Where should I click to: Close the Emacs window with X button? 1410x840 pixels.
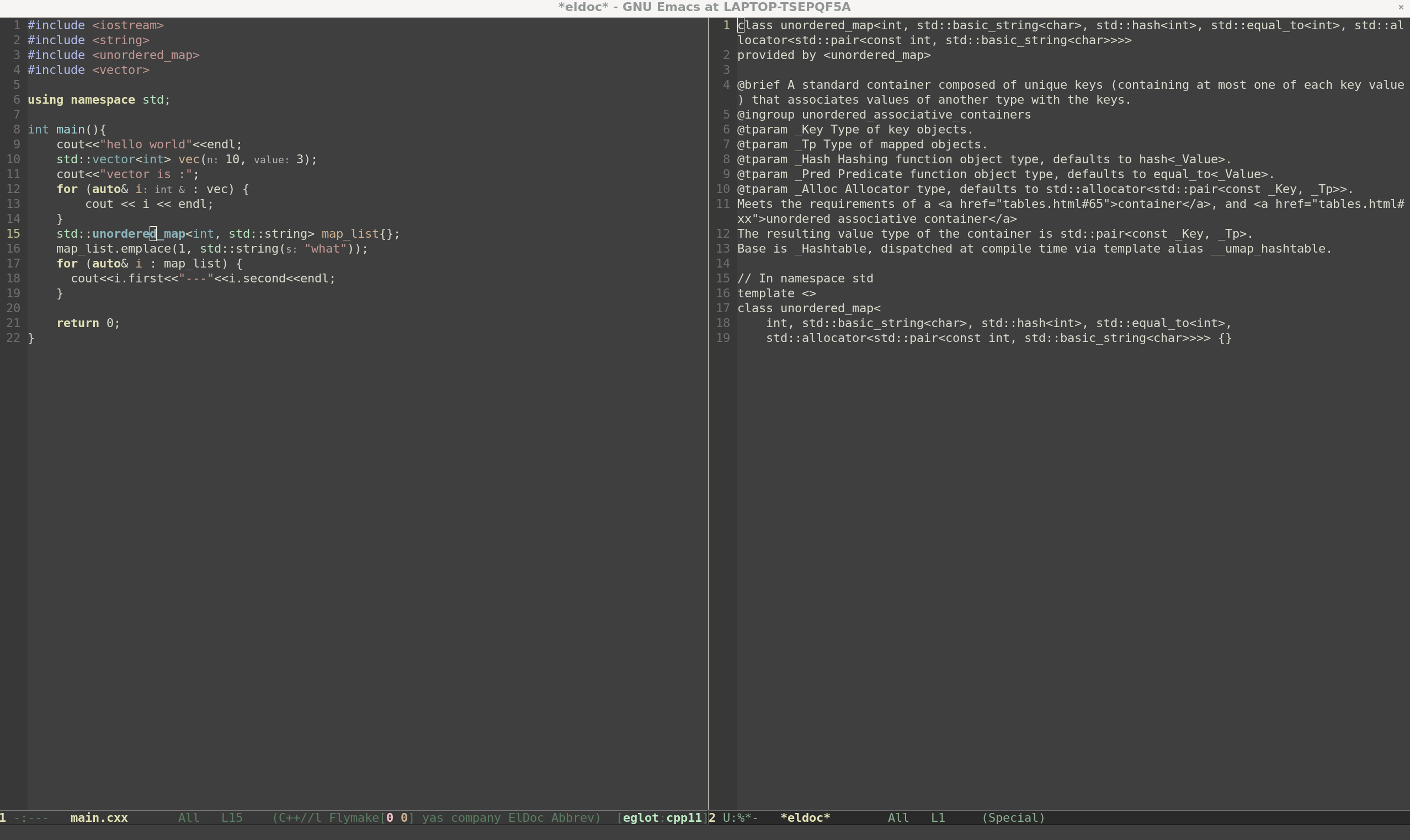1401,7
